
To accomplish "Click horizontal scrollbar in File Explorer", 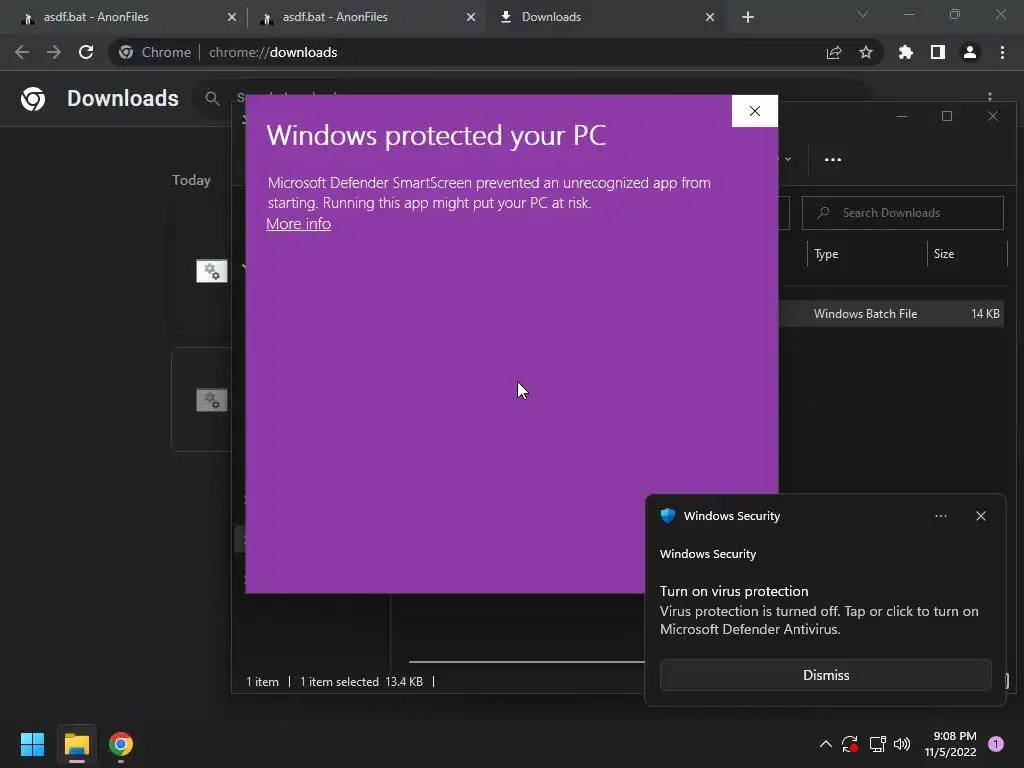I will (526, 662).
